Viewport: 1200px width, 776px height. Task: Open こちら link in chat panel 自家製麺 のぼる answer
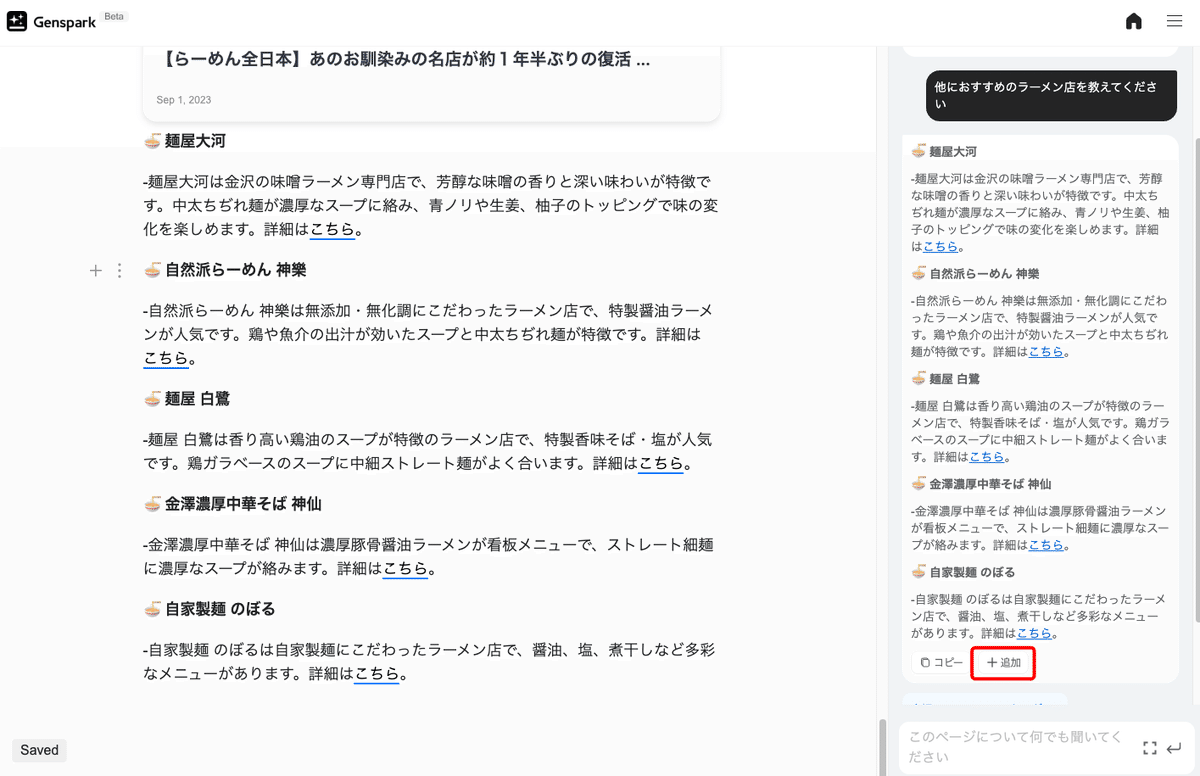coord(1034,633)
